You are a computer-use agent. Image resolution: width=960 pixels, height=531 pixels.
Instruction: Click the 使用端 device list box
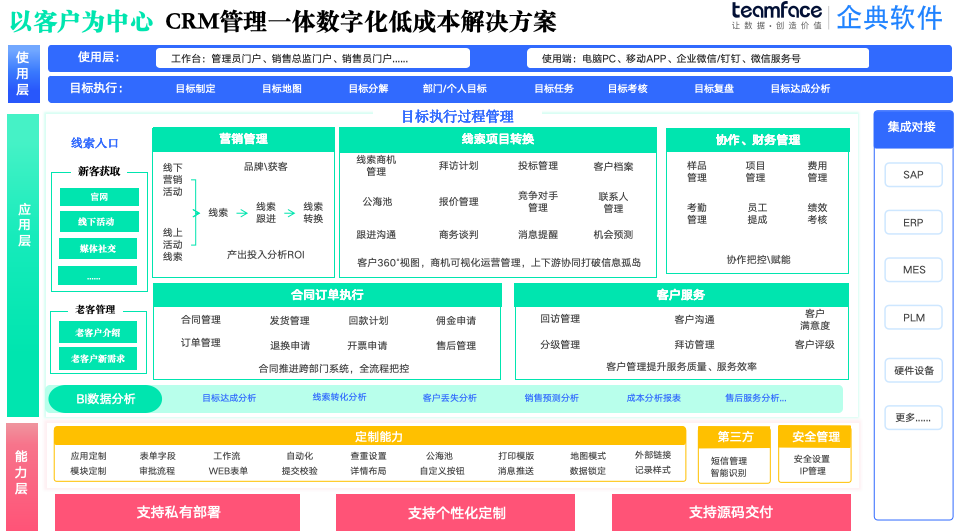(698, 59)
